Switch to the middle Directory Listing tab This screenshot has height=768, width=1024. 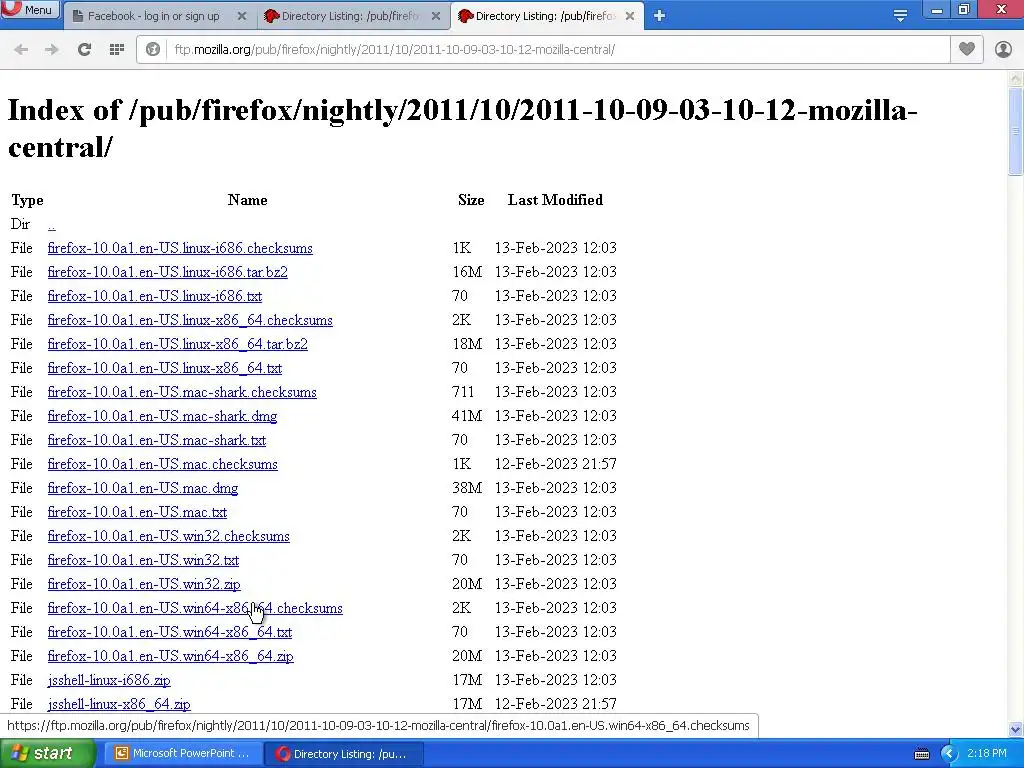pos(349,16)
